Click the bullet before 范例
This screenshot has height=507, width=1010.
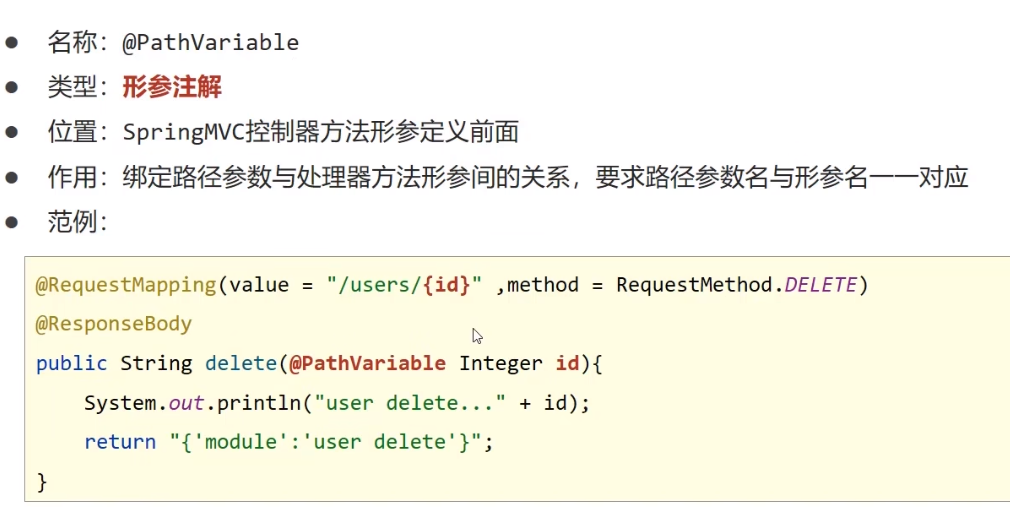point(12,222)
